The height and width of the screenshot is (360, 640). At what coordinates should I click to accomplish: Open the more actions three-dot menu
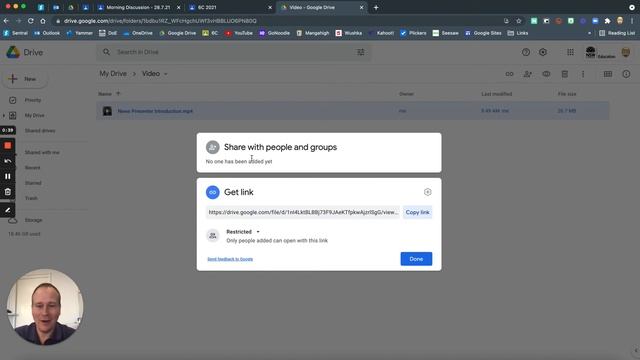point(583,74)
